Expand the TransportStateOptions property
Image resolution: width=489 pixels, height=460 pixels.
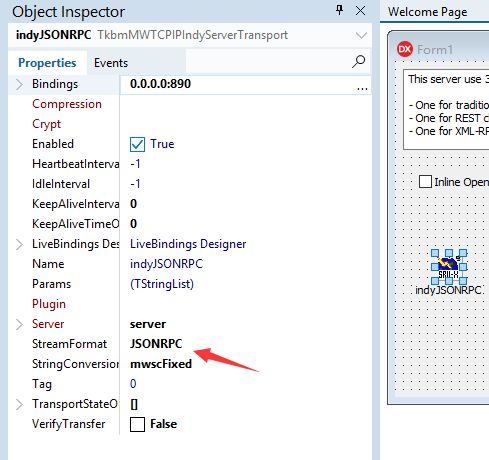point(20,404)
